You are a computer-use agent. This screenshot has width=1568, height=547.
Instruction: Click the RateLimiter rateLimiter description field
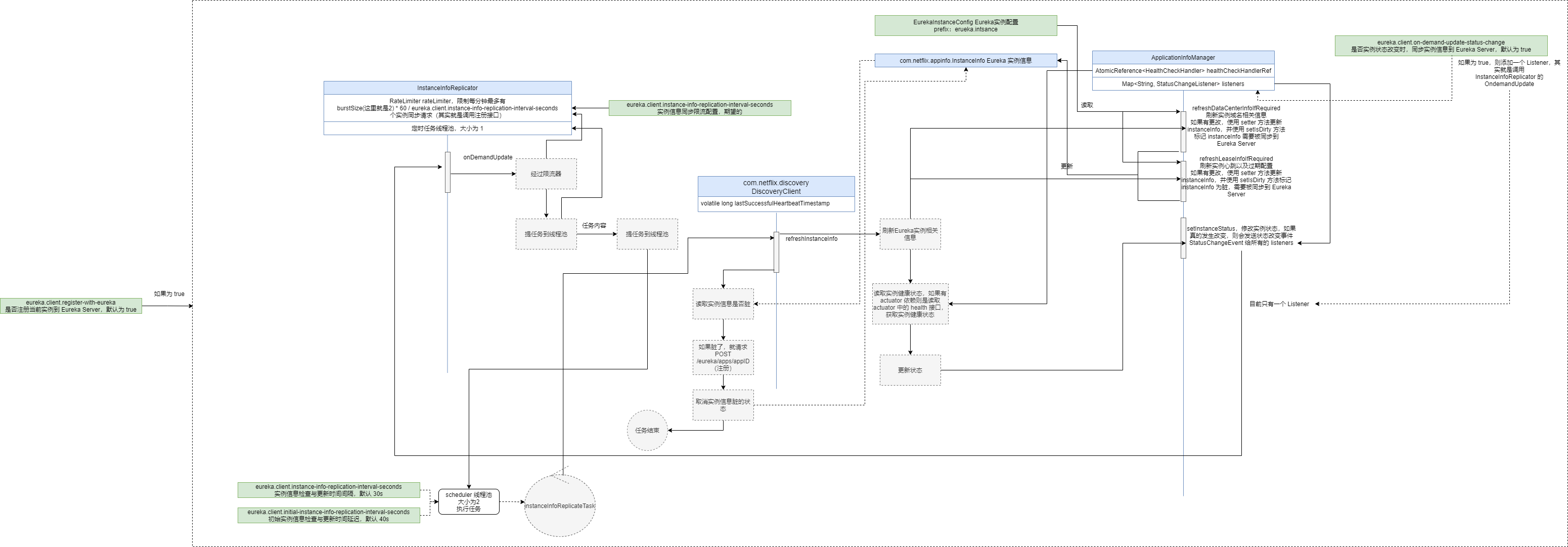pyautogui.click(x=447, y=108)
